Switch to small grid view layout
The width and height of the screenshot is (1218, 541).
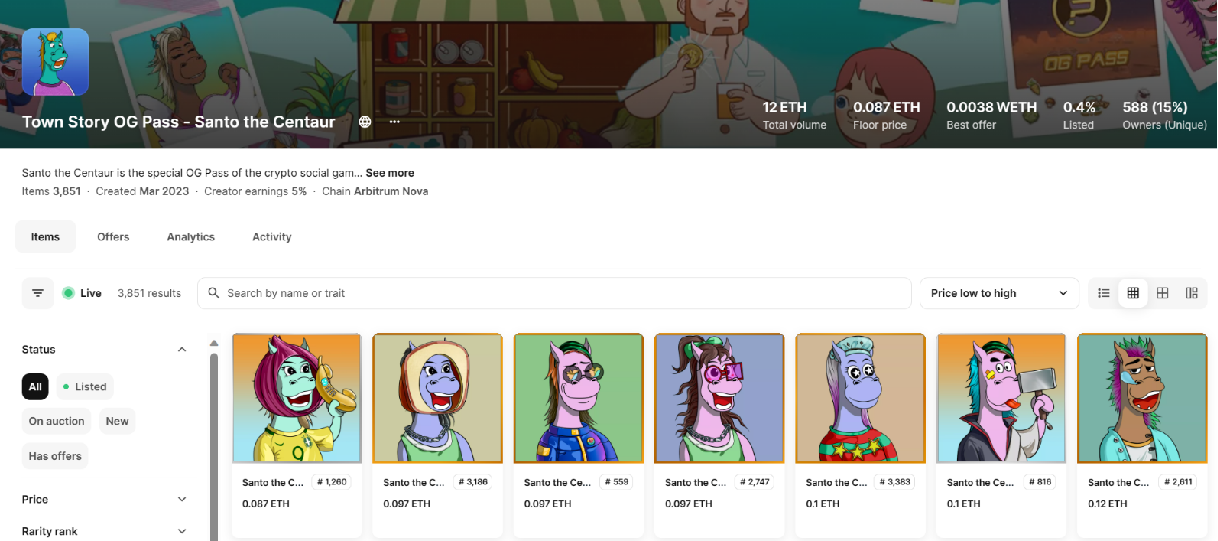pyautogui.click(x=1133, y=293)
